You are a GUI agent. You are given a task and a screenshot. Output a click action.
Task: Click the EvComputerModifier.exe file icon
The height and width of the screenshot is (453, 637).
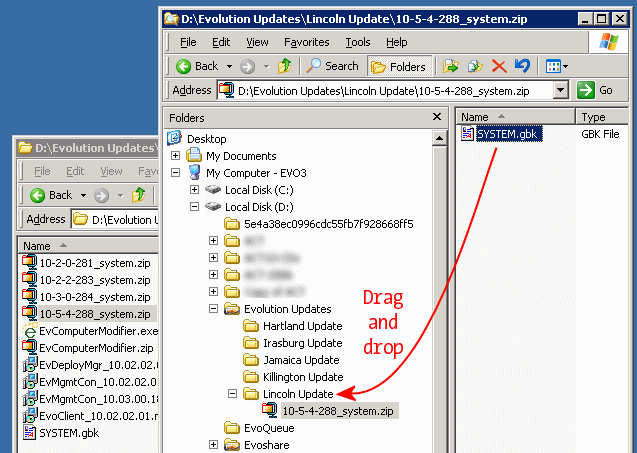[30, 330]
